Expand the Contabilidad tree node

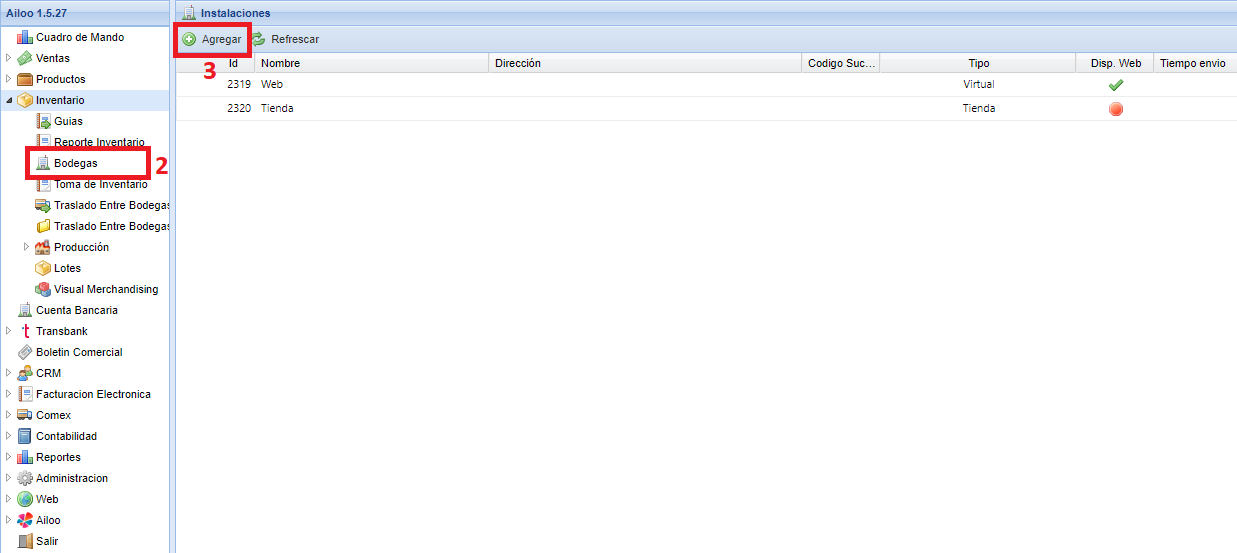tap(9, 436)
